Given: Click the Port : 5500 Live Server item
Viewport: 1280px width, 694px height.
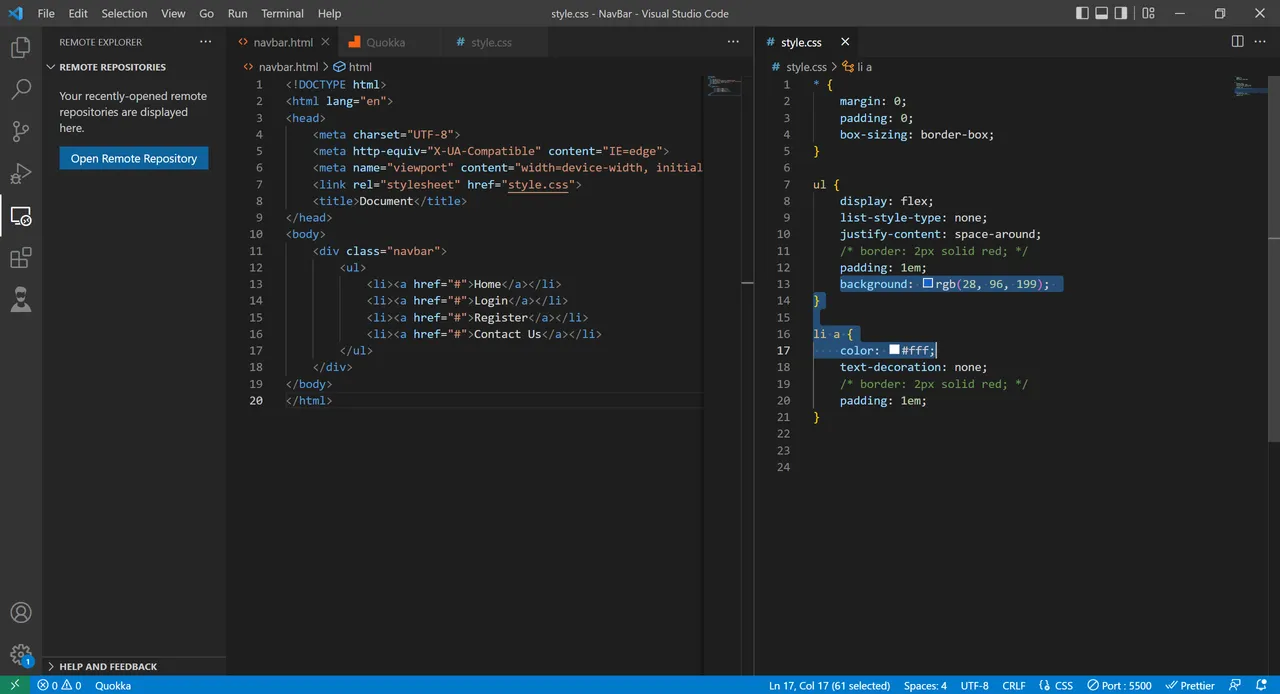Looking at the screenshot, I should coord(1118,685).
